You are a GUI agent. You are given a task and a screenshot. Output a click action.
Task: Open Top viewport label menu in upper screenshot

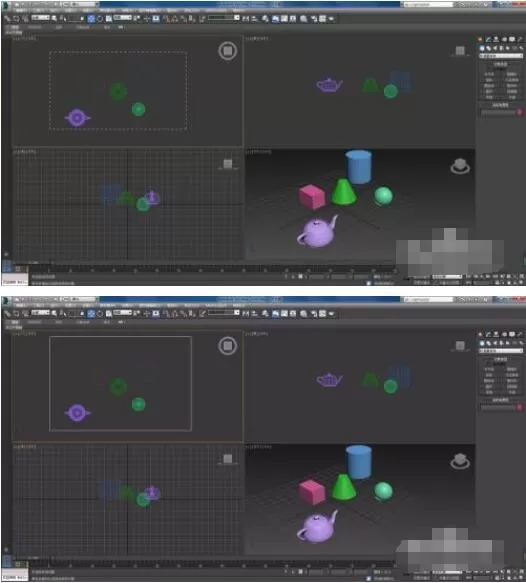click(25, 38)
